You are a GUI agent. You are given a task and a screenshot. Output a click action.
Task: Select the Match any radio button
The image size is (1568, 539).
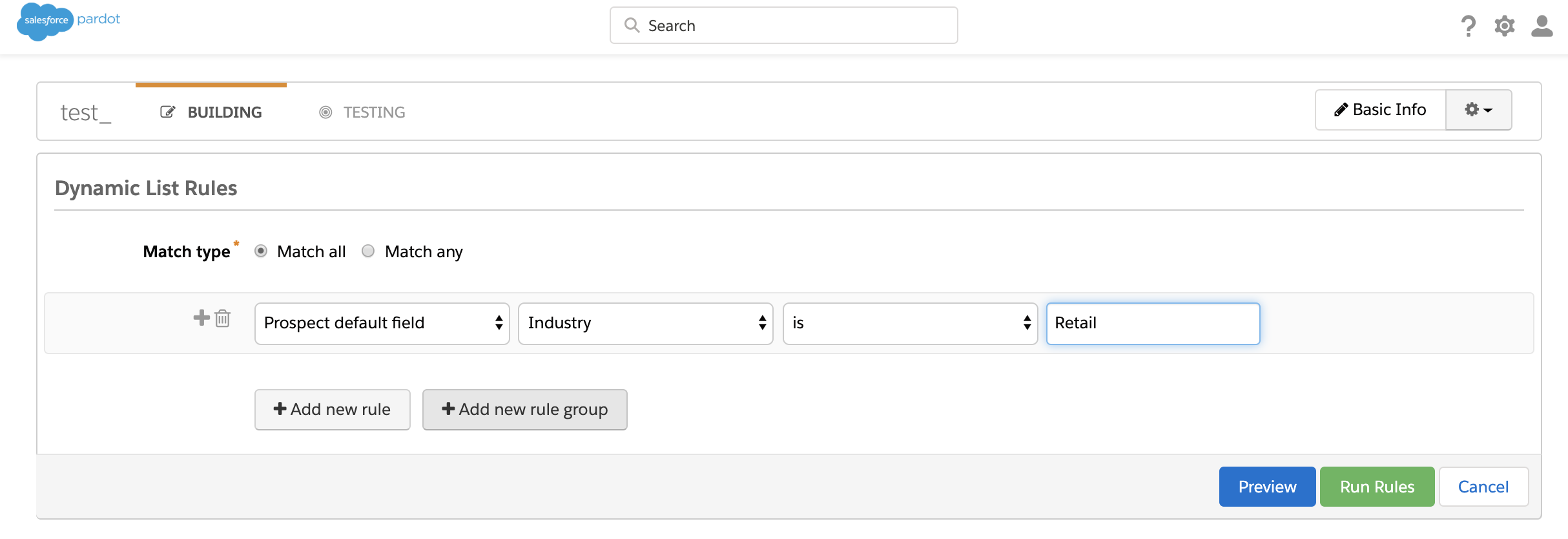pyautogui.click(x=368, y=251)
